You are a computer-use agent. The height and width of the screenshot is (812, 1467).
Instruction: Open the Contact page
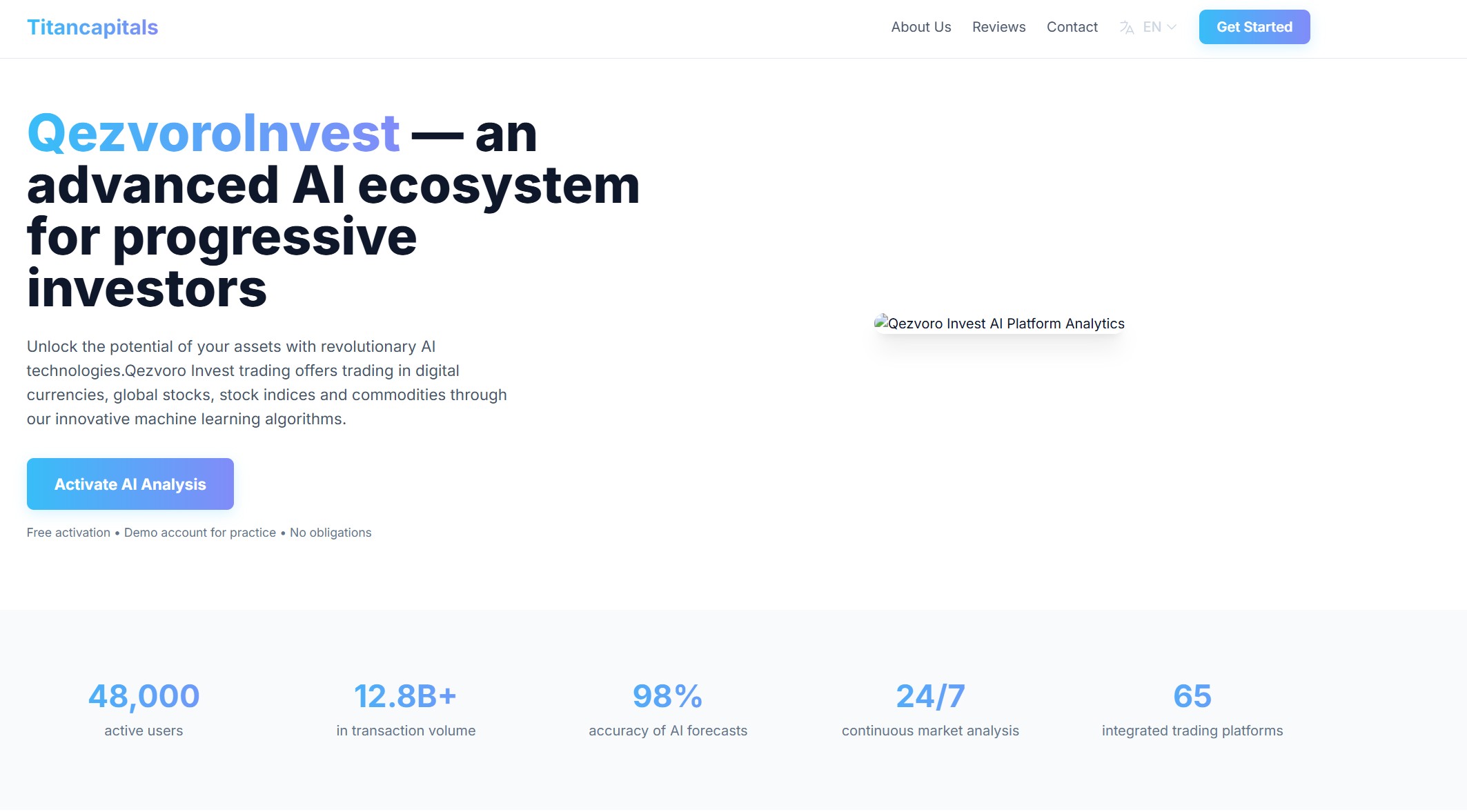click(1072, 27)
